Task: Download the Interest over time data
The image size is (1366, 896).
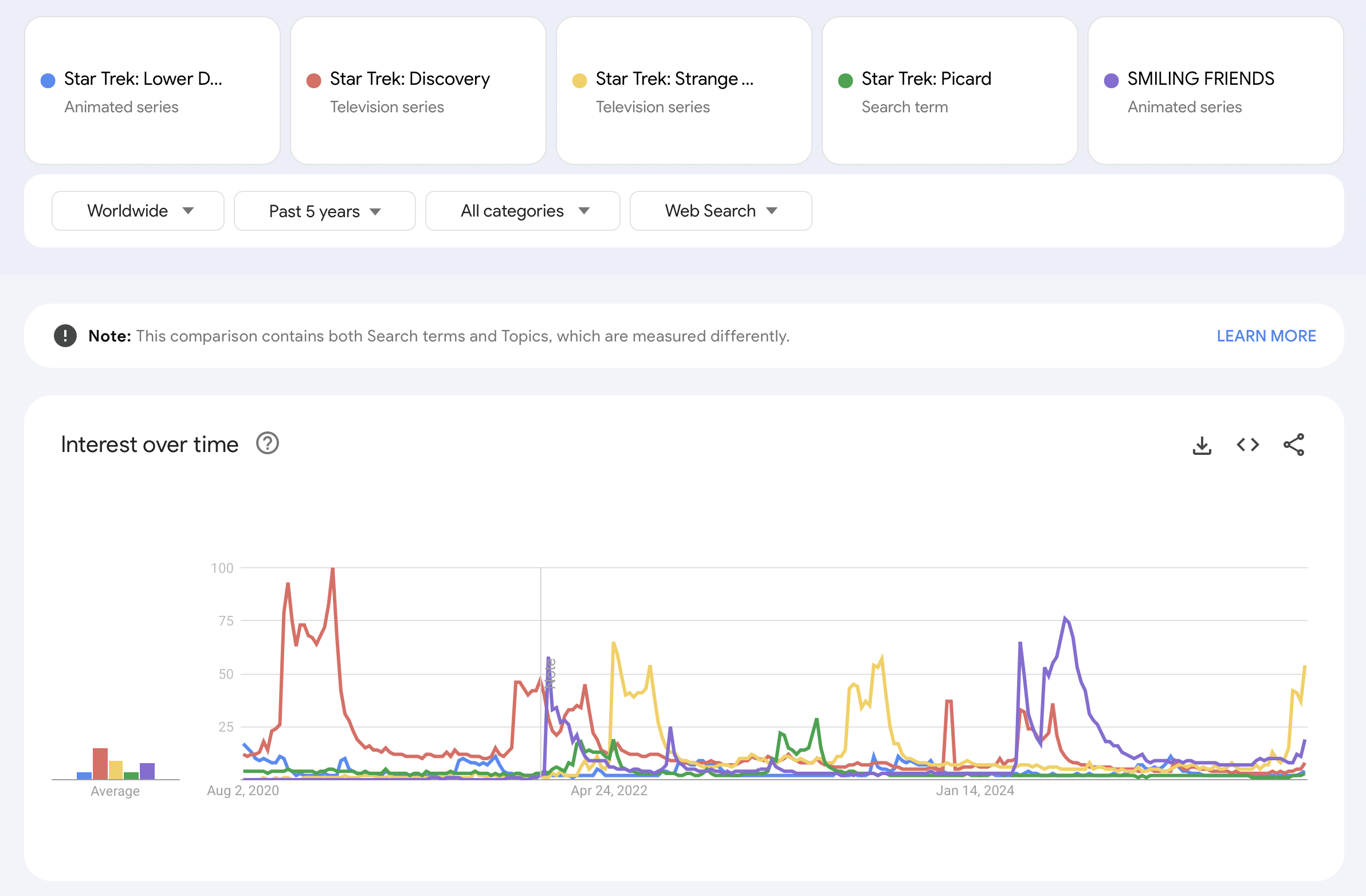Action: tap(1202, 445)
